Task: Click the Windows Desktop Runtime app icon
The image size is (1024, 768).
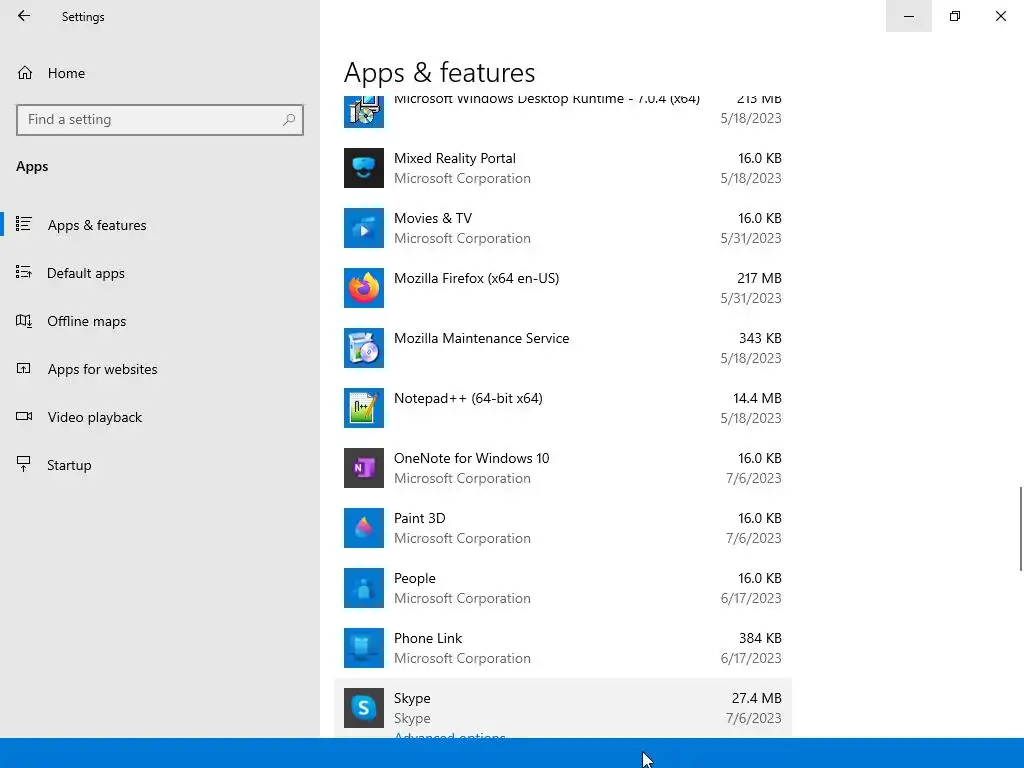Action: point(364,112)
